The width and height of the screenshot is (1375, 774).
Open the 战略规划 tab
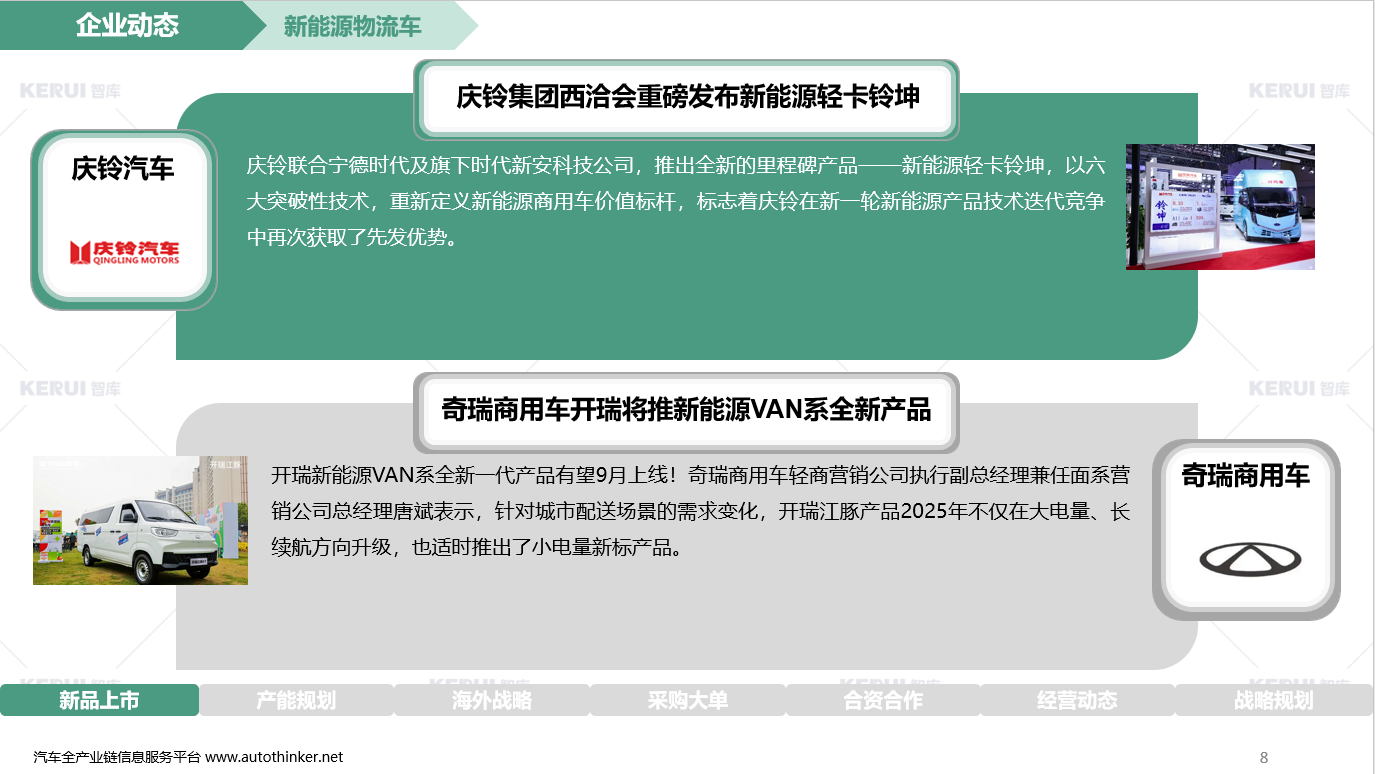click(x=1273, y=700)
